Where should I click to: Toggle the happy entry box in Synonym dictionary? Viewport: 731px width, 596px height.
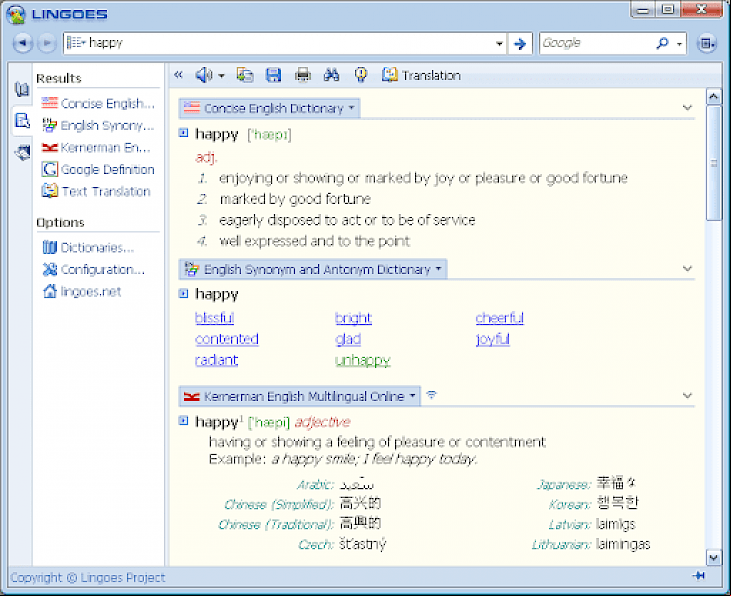point(184,293)
